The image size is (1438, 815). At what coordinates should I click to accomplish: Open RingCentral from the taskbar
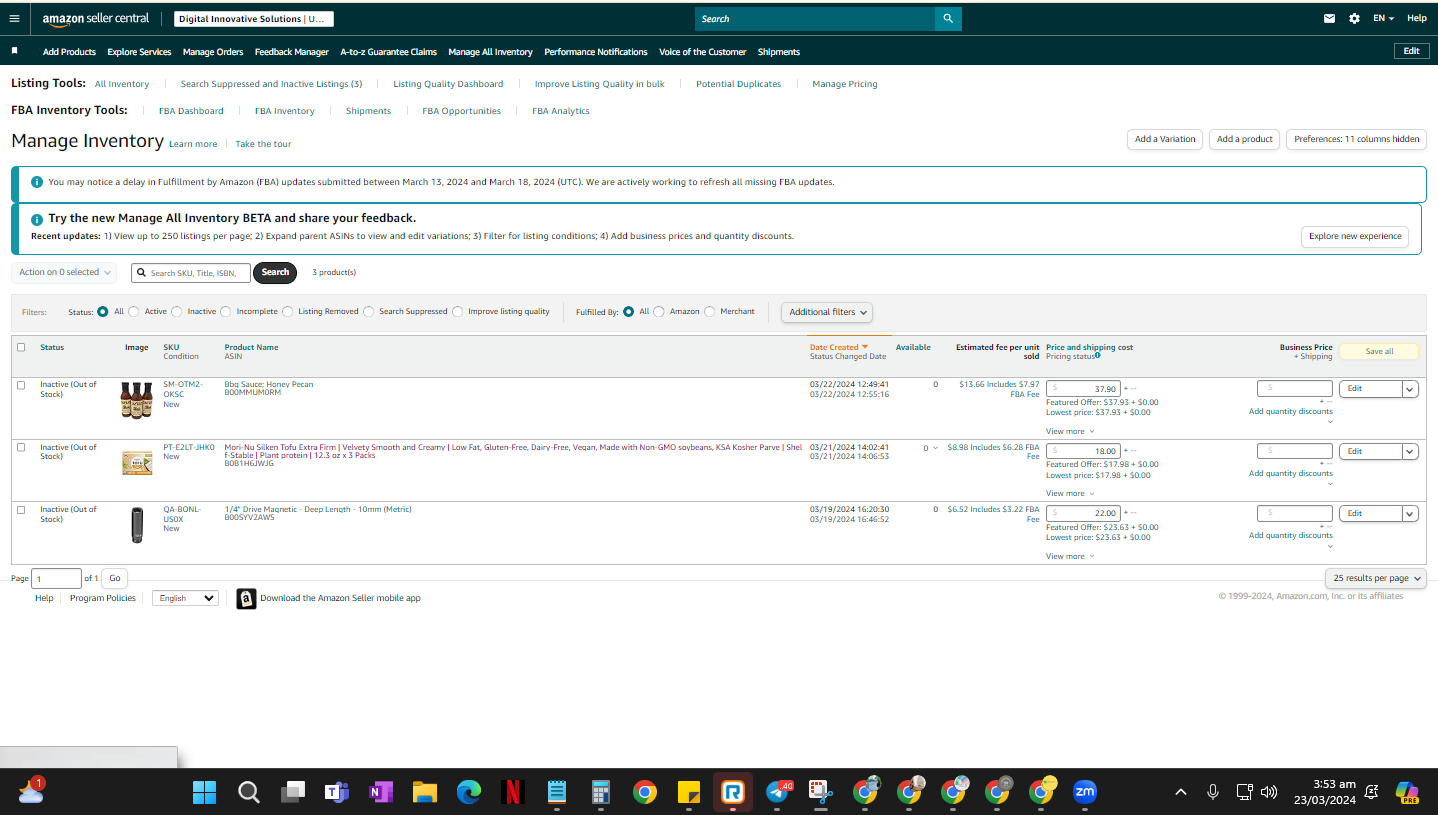point(733,792)
